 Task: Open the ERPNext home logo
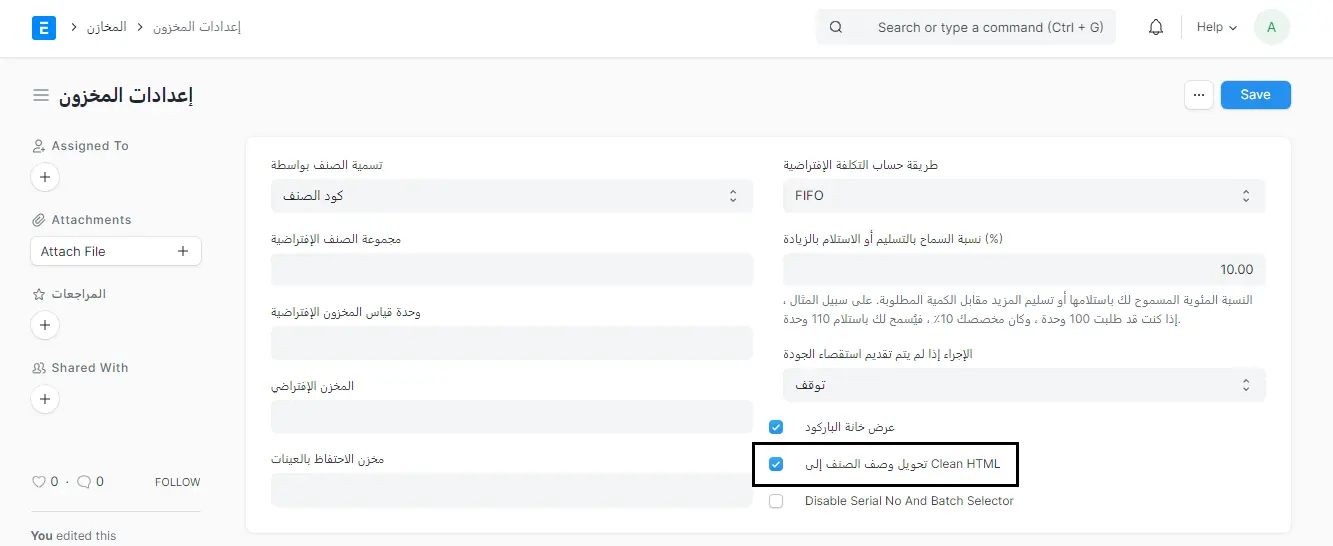point(44,28)
